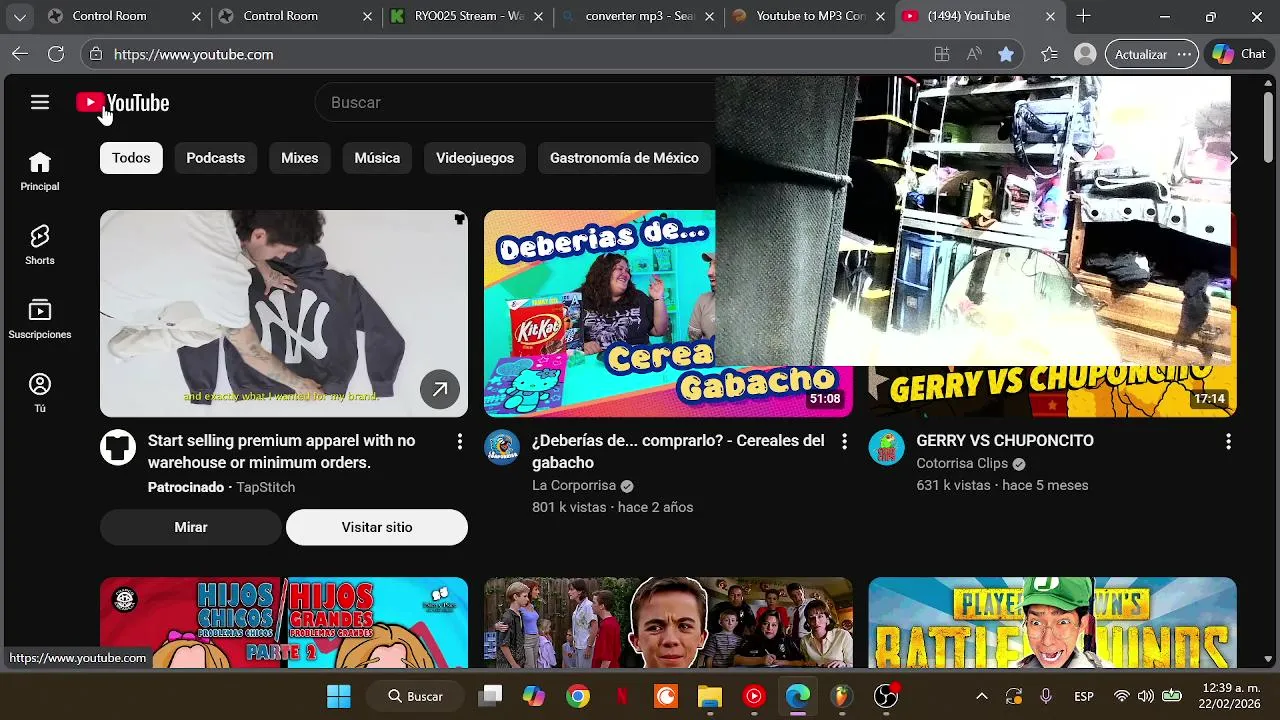Switch to the RYO025 Stream tab

468,16
